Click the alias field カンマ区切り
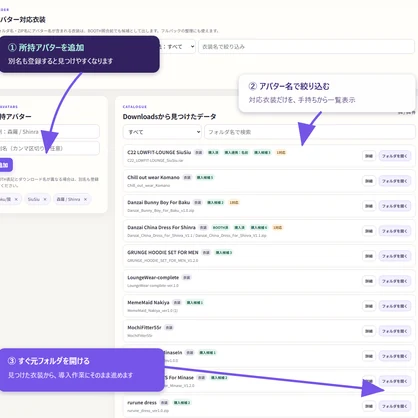Screen dimensions: 418x418 pos(49,148)
